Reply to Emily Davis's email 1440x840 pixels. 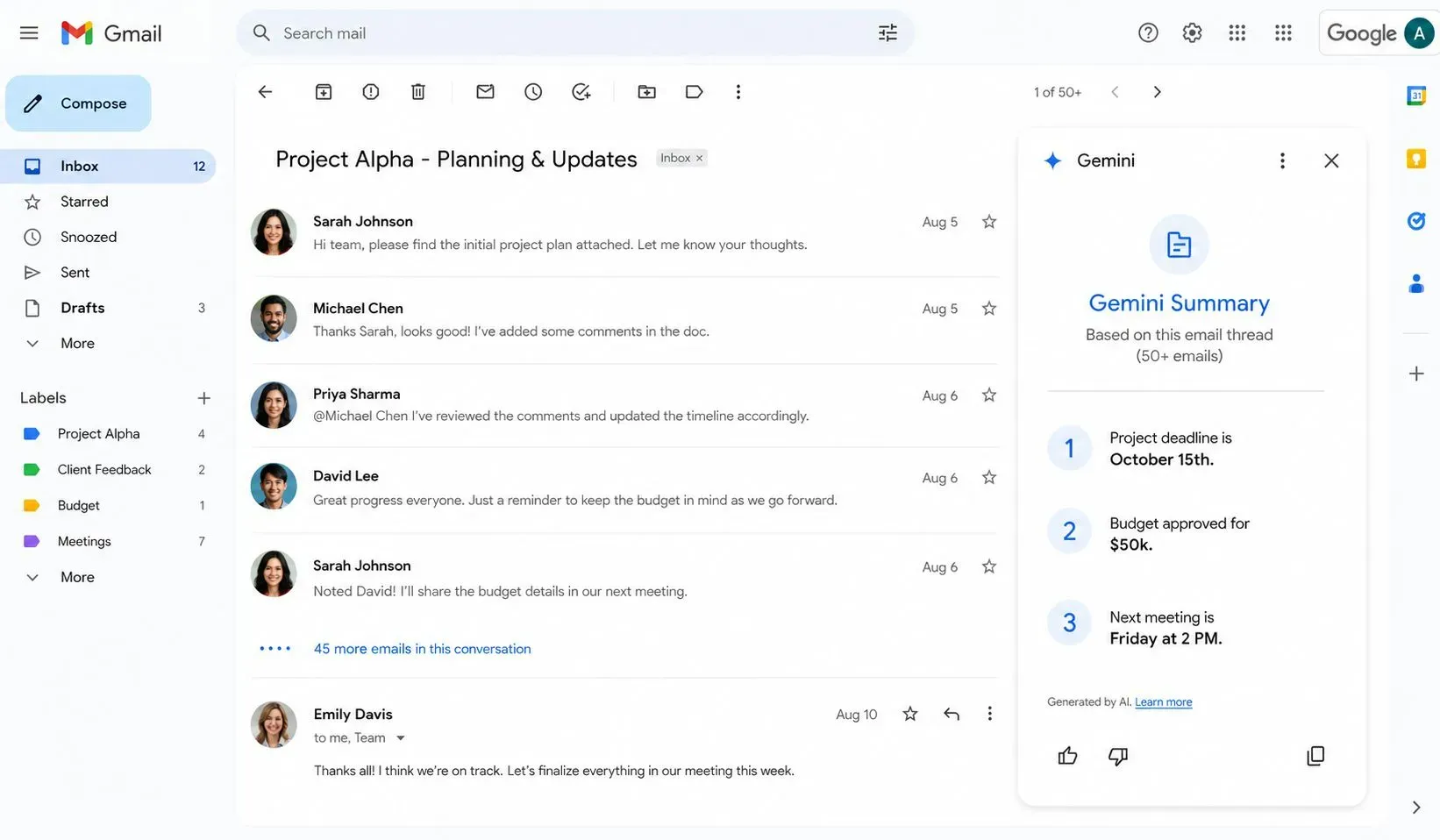click(952, 714)
